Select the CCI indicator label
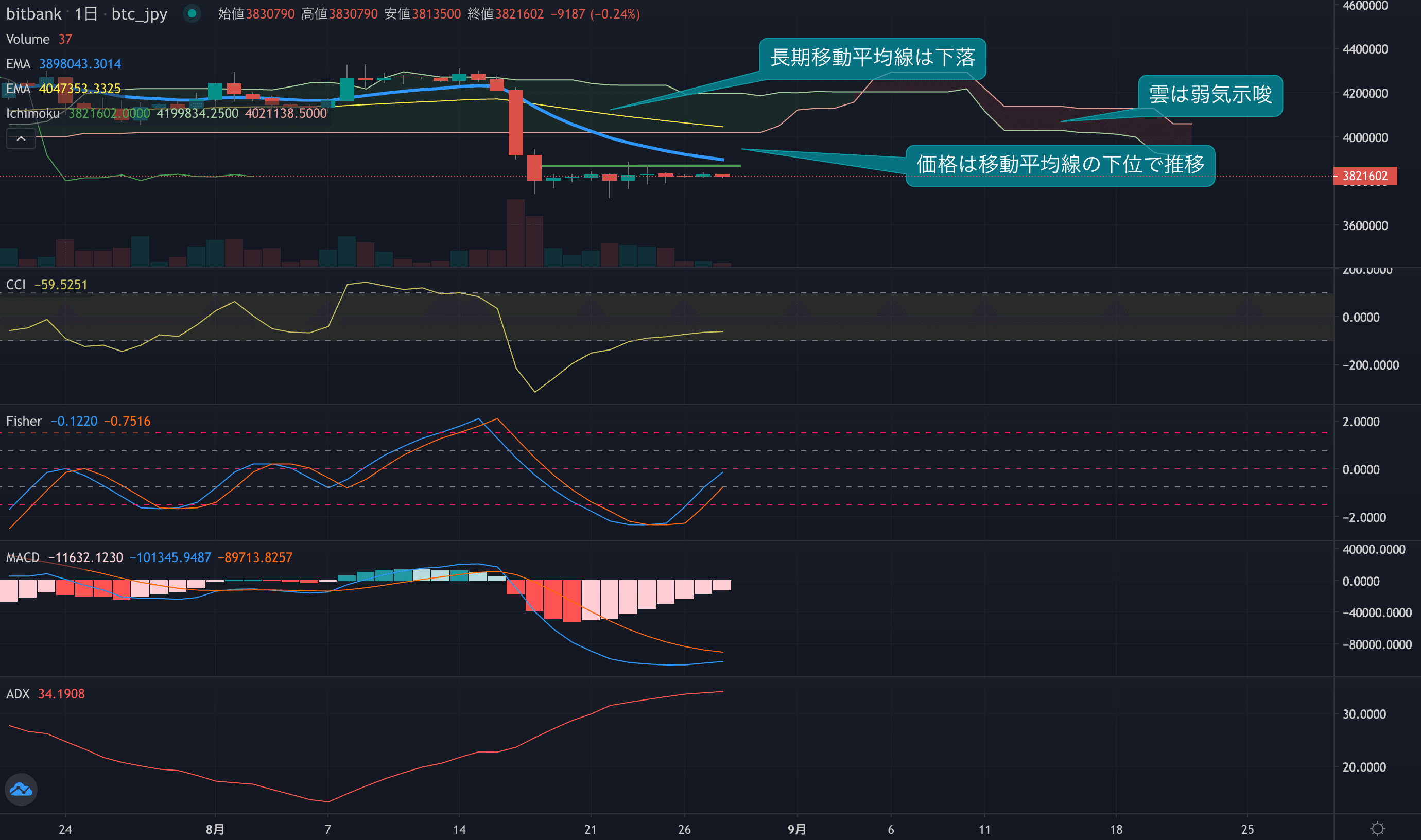Viewport: 1421px width, 840px height. tap(16, 285)
